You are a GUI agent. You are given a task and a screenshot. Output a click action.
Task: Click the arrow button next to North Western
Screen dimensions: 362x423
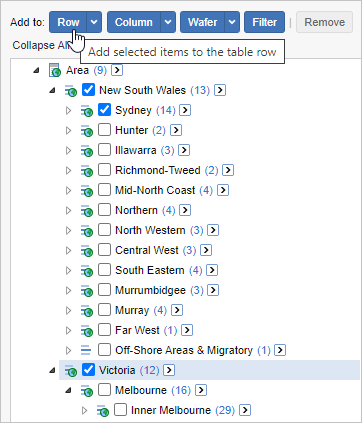[213, 230]
